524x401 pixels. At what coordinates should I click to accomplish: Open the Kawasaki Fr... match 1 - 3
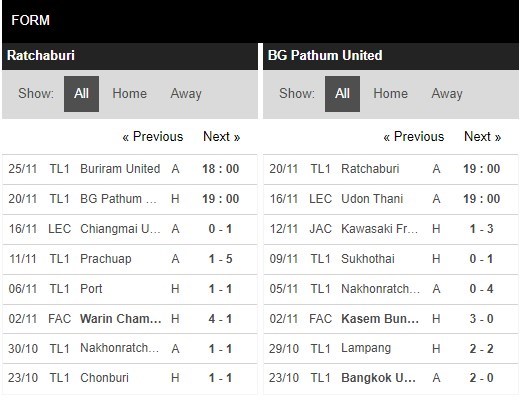click(391, 229)
